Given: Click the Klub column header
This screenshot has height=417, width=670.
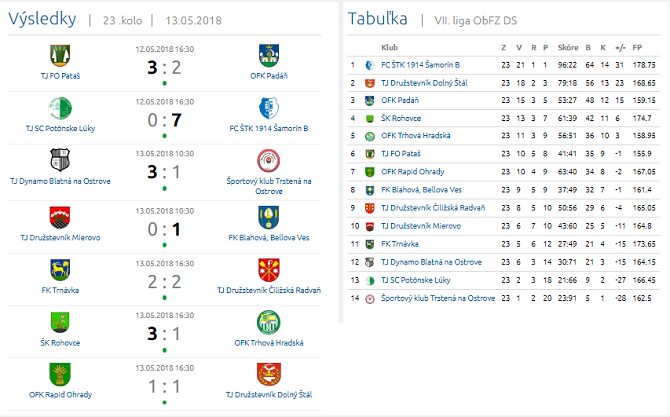Looking at the screenshot, I should [390, 47].
